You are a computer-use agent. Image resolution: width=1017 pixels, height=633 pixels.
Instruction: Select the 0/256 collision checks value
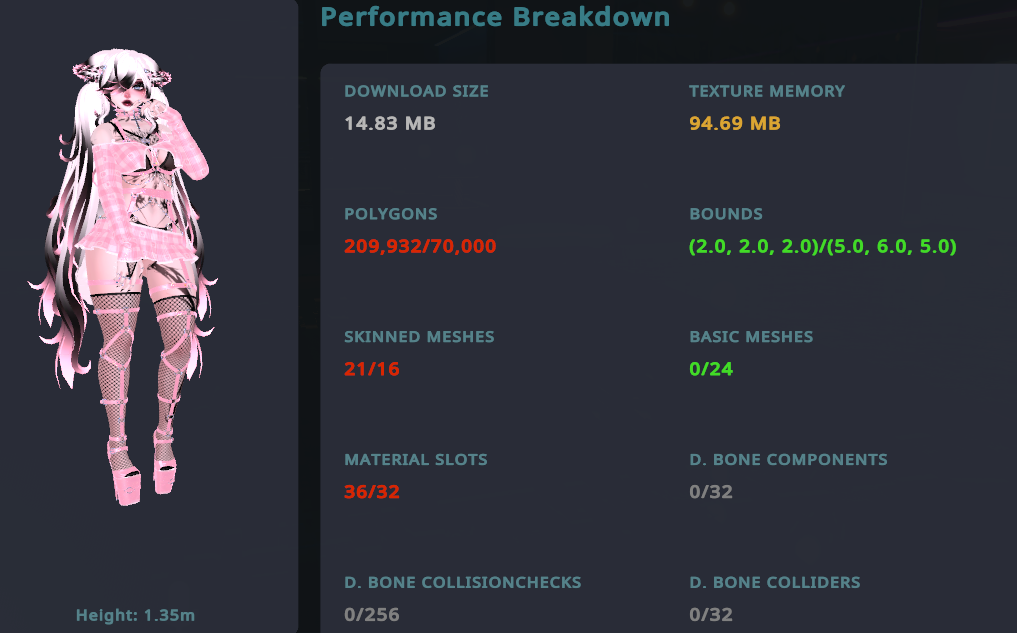pos(372,615)
